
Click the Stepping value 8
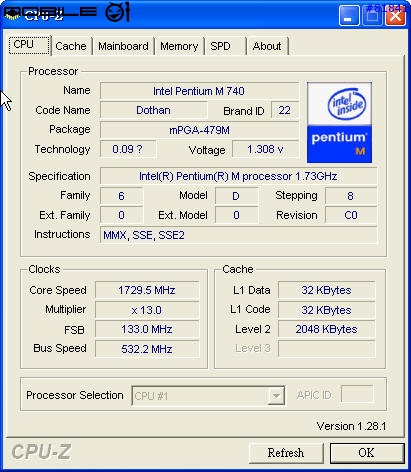pyautogui.click(x=351, y=196)
